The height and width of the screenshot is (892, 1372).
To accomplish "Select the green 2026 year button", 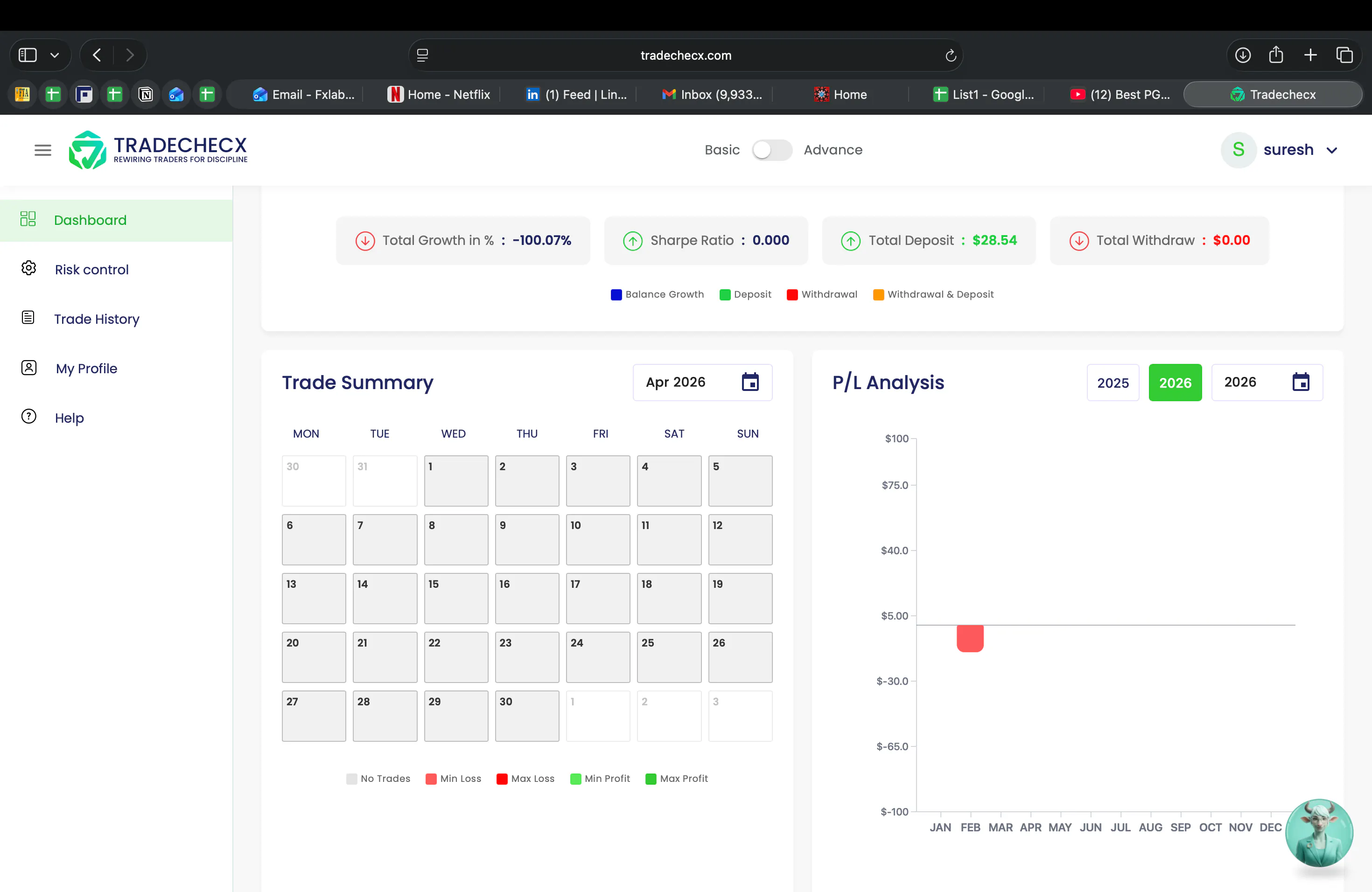I will point(1175,383).
